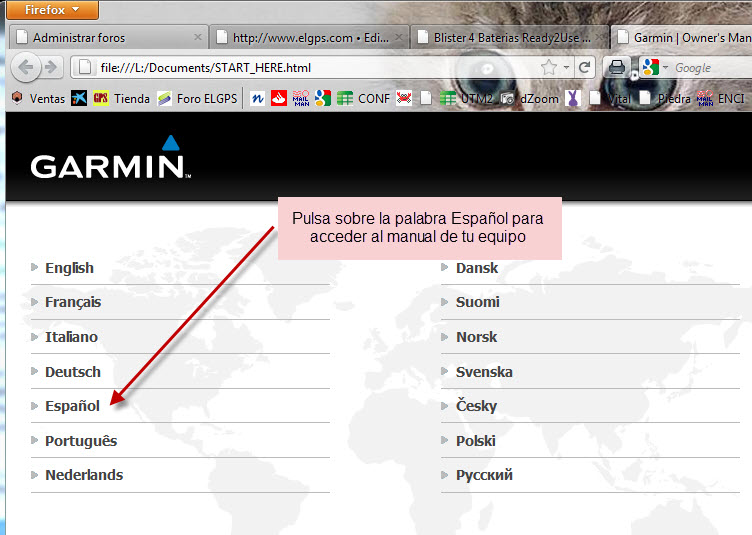Click the Google search input field
The image size is (752, 535).
713,68
